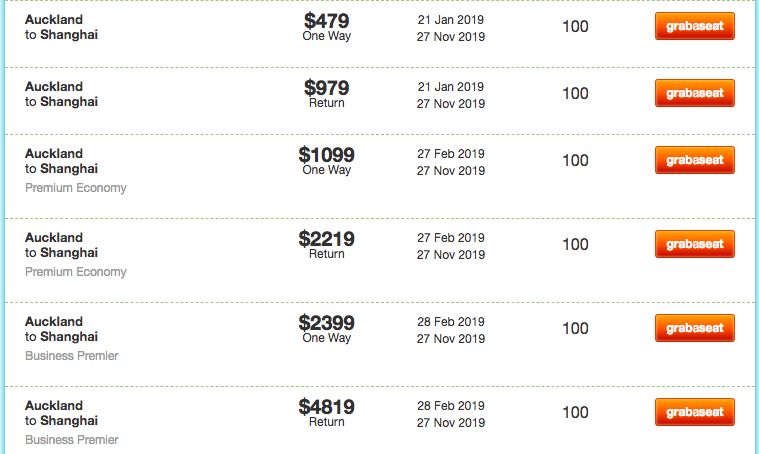The image size is (759, 454).
Task: Grab the $479 one way Shanghai seat
Action: click(x=695, y=26)
